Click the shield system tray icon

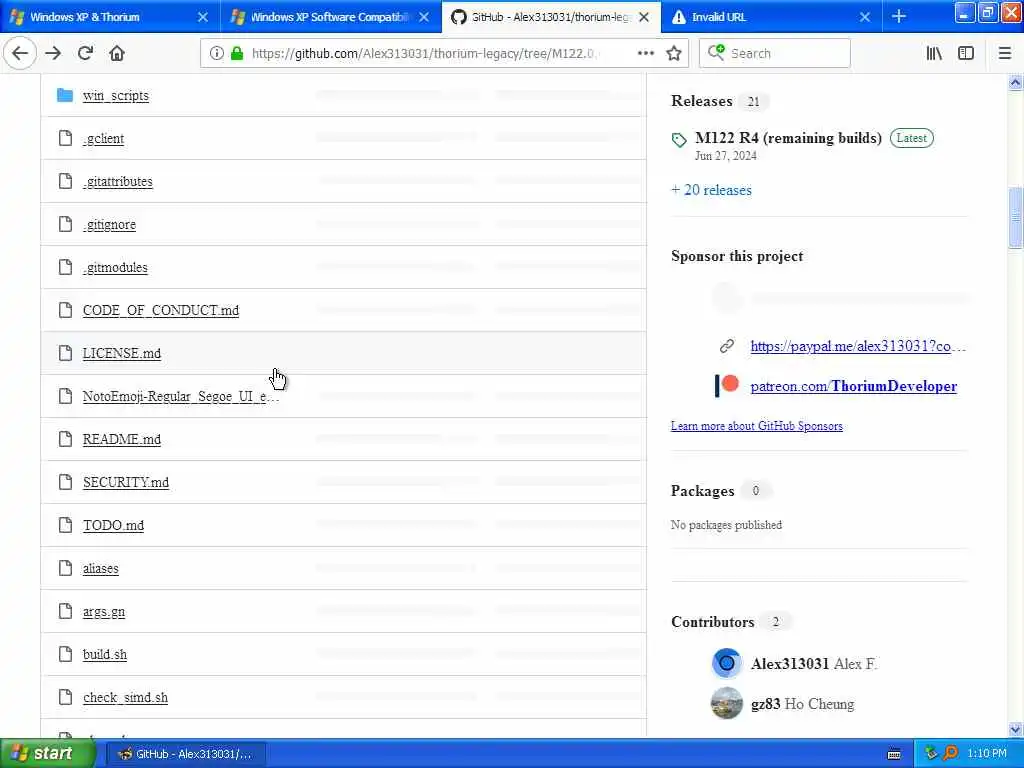pos(931,754)
